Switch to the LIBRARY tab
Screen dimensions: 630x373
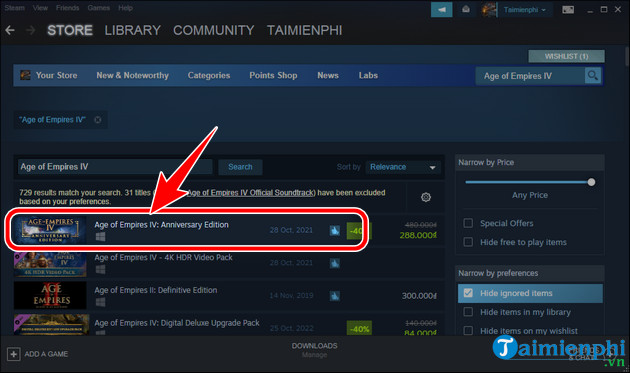(x=133, y=31)
